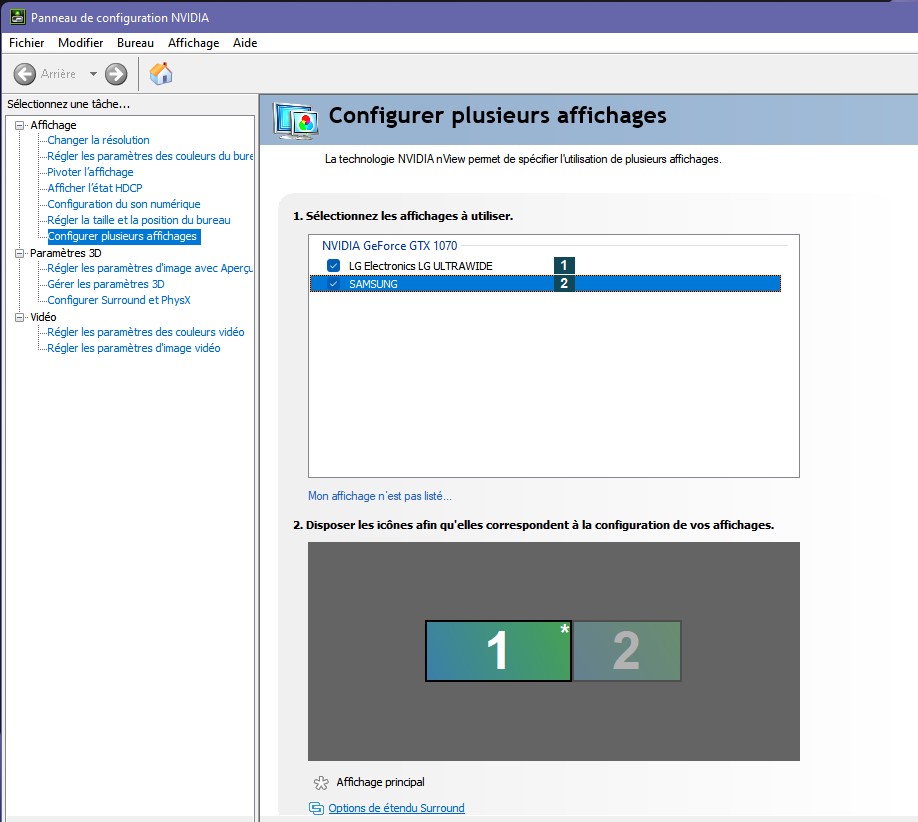The width and height of the screenshot is (918, 822).
Task: Click the 'Affichage' category label in tree
Action: click(53, 125)
